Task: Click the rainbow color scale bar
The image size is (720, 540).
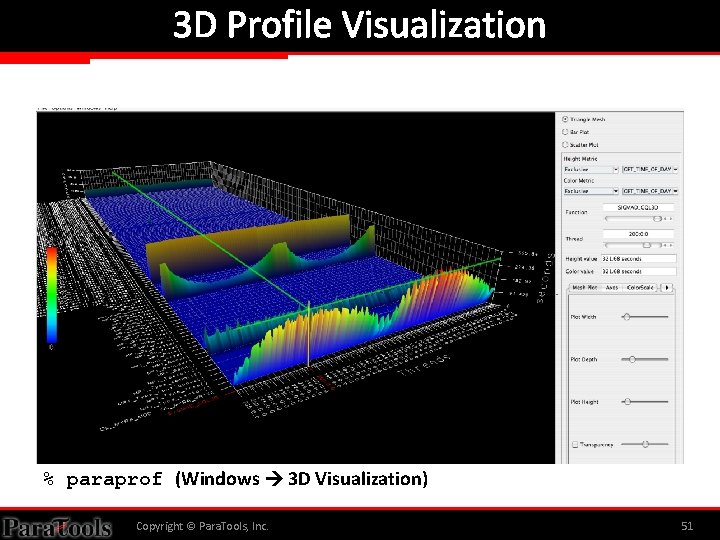Action: coord(51,295)
